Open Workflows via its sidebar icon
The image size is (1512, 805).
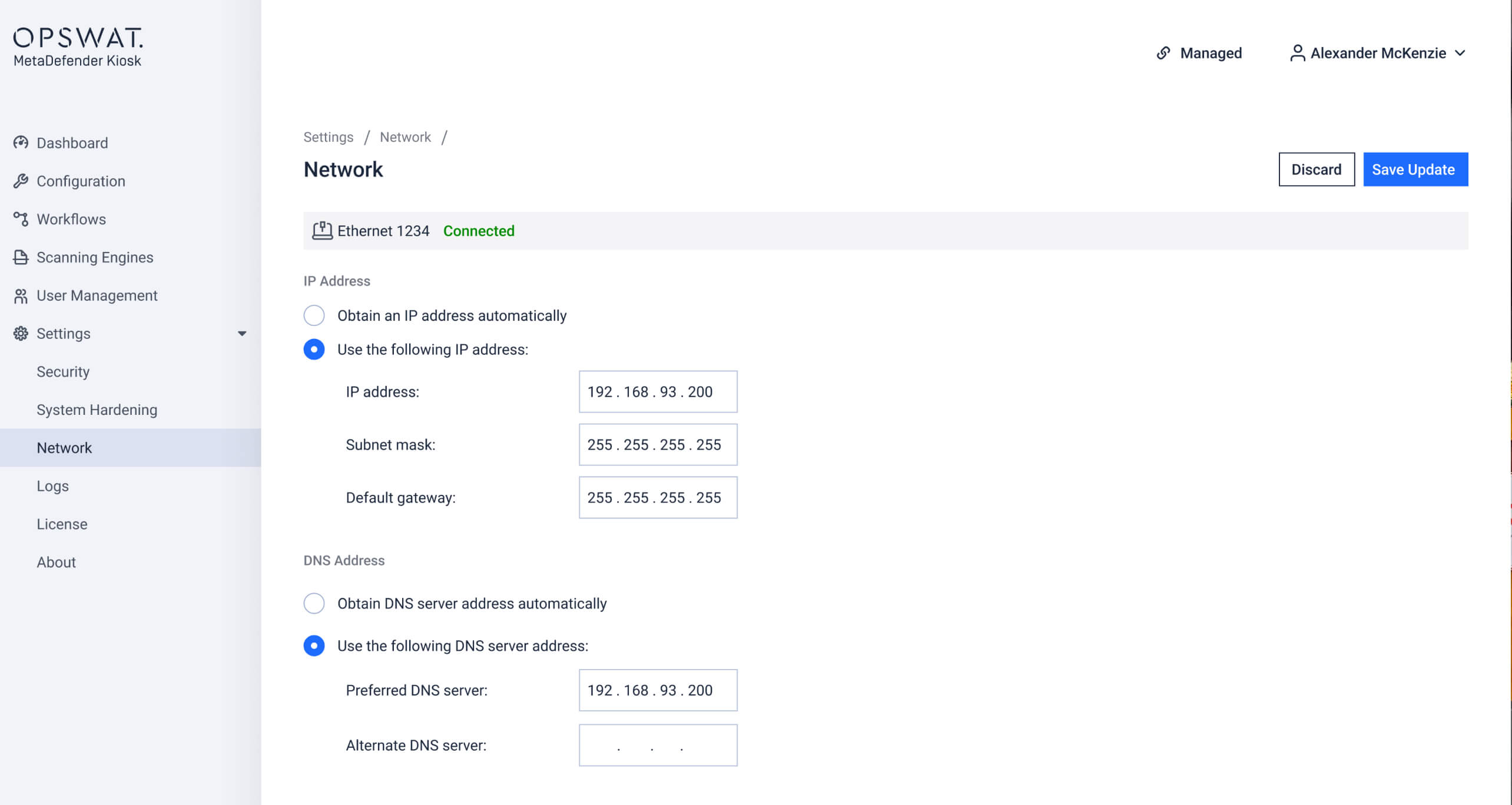click(21, 219)
